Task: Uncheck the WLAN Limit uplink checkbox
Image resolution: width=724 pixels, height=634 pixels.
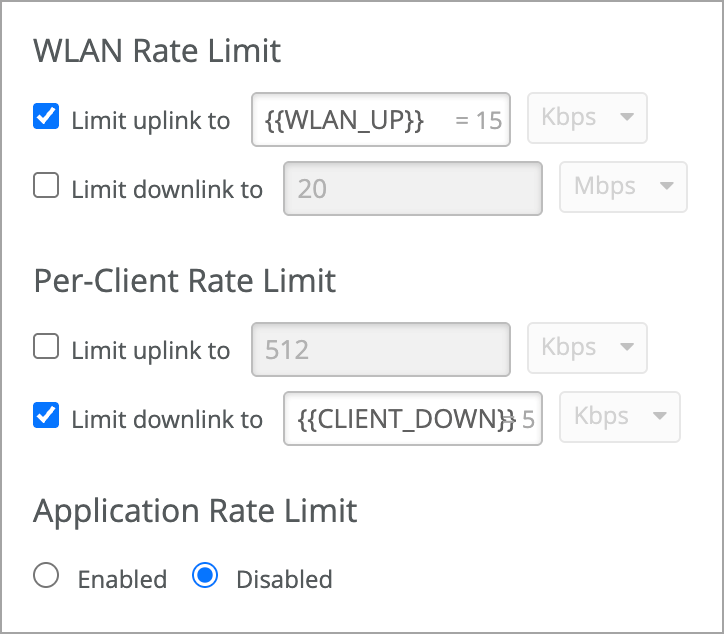Action: pos(46,117)
